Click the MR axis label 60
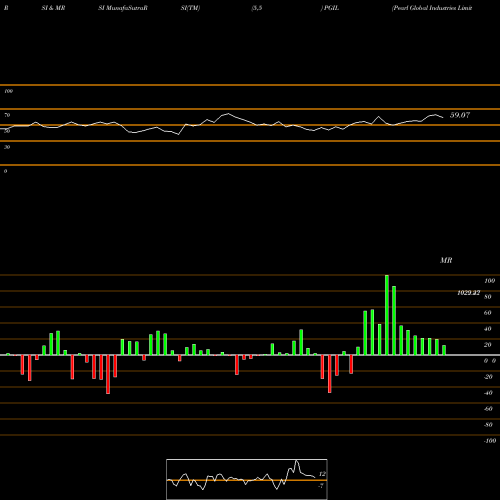500x500 pixels. click(x=488, y=313)
